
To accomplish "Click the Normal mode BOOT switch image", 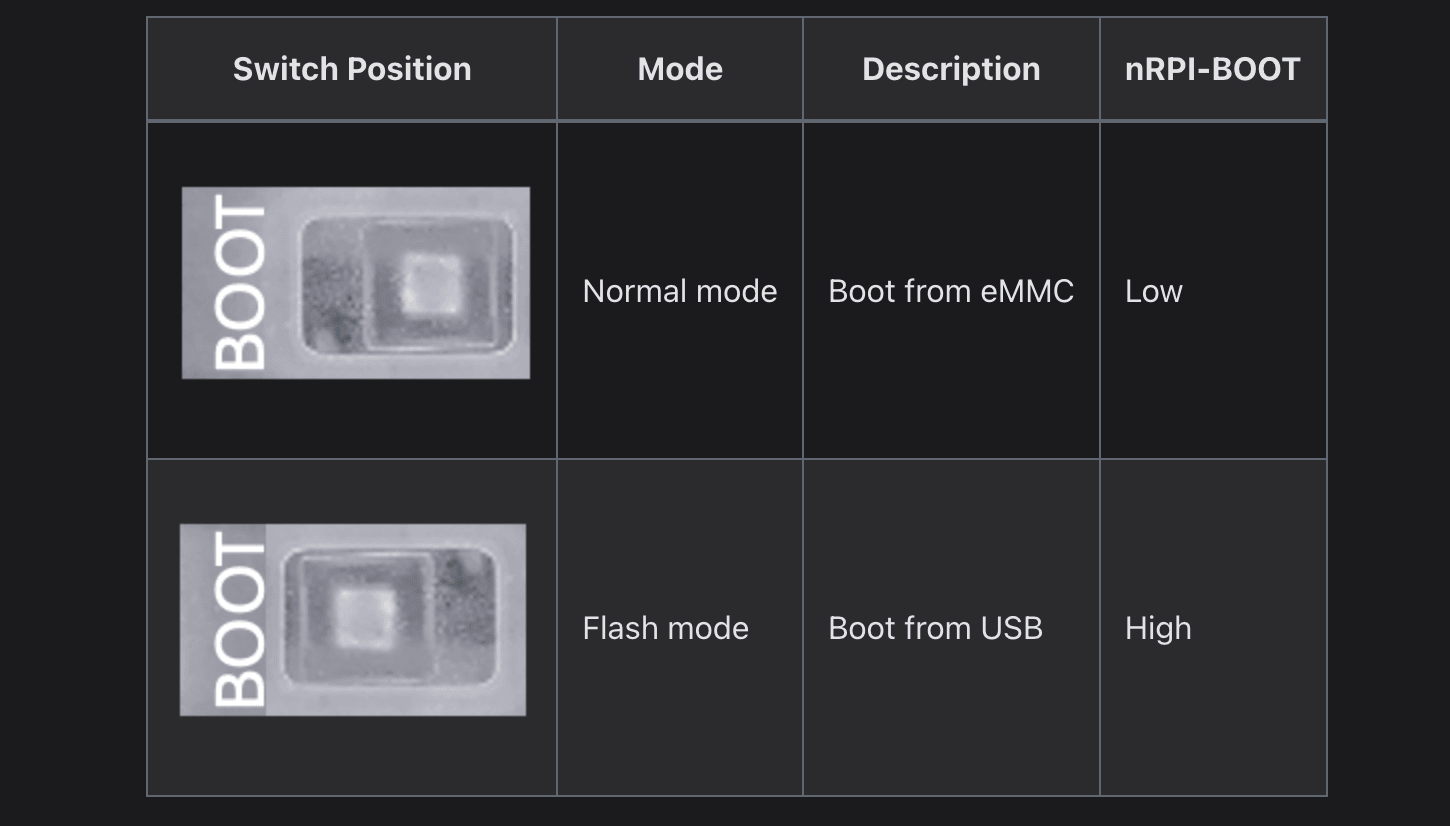I will 355,283.
